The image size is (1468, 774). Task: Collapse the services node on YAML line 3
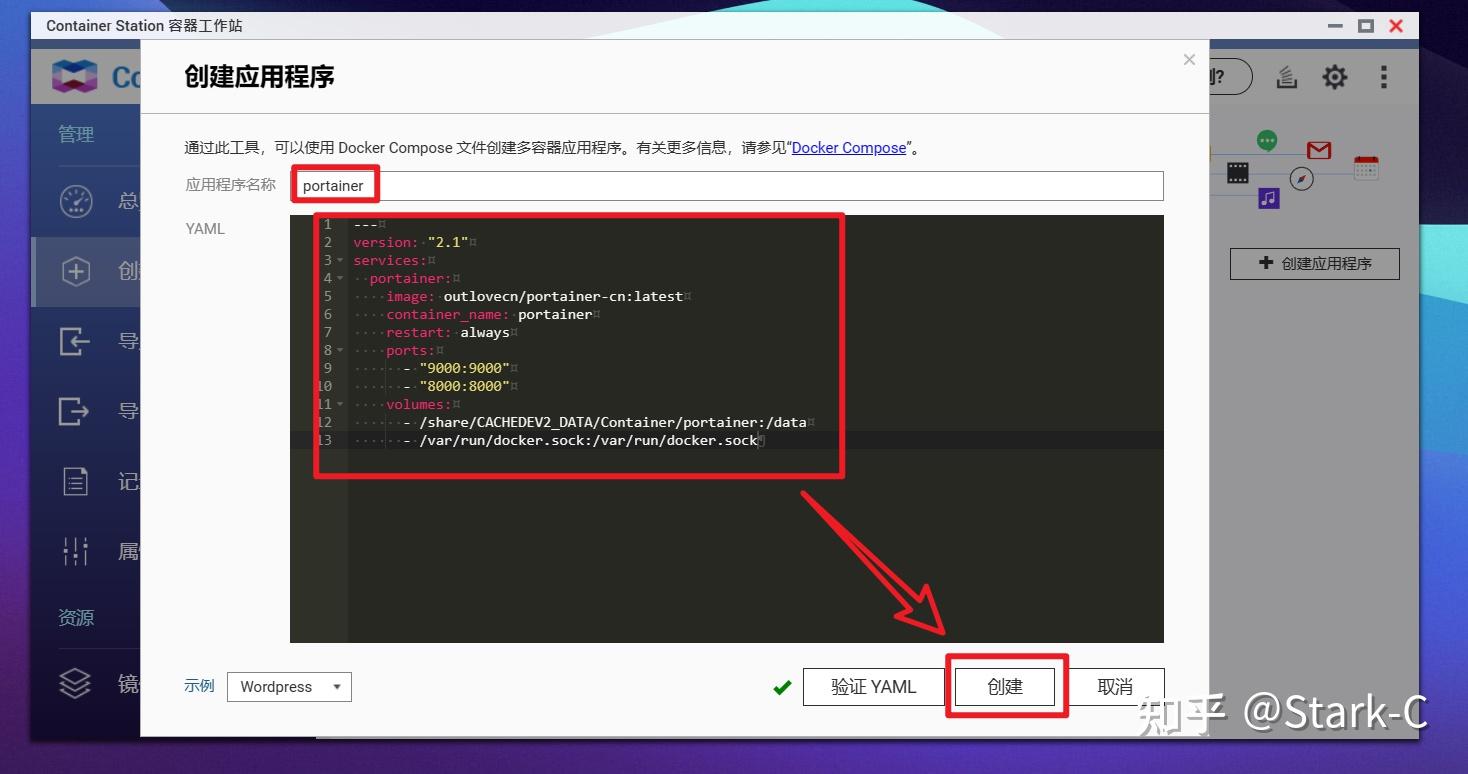click(x=339, y=260)
